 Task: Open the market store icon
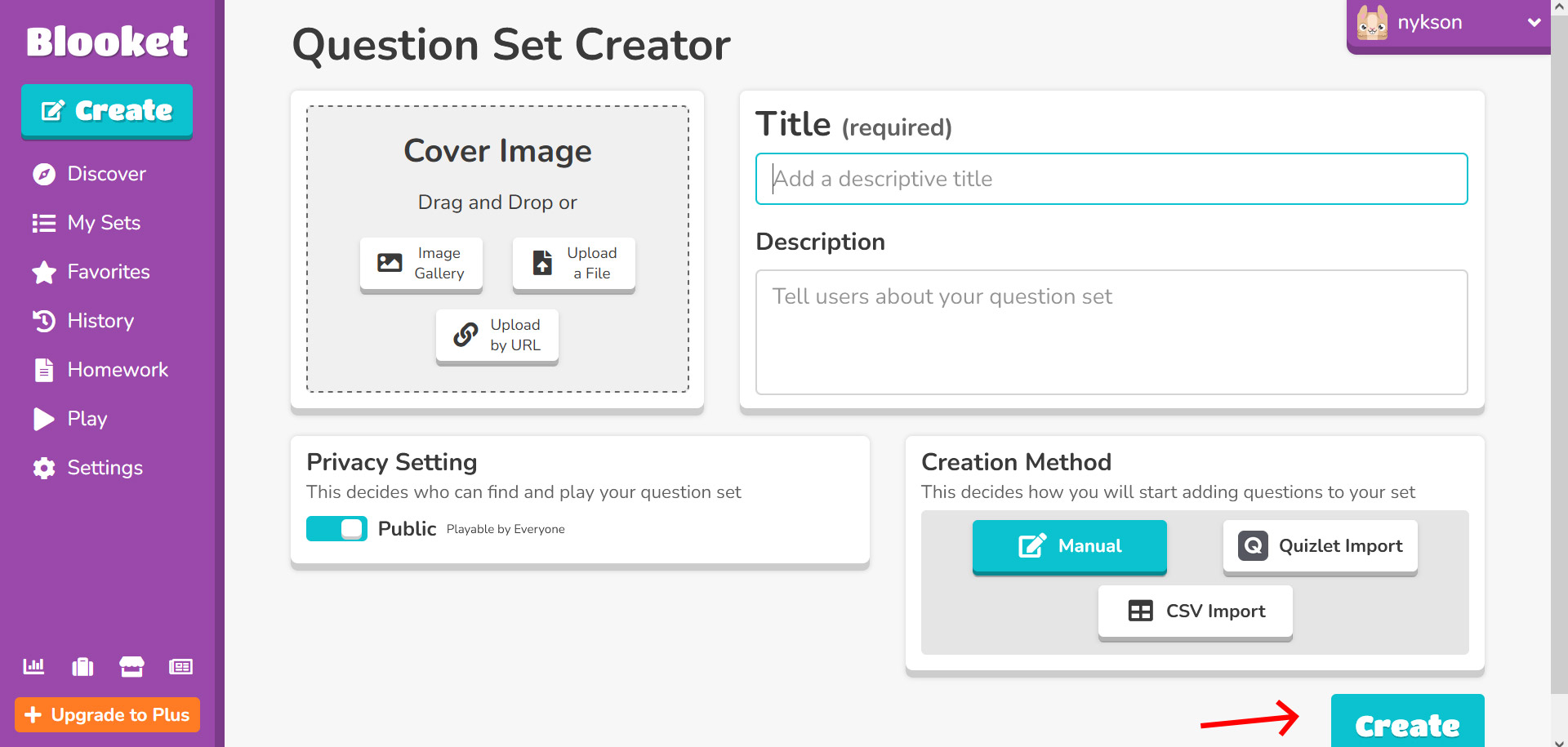point(131,667)
